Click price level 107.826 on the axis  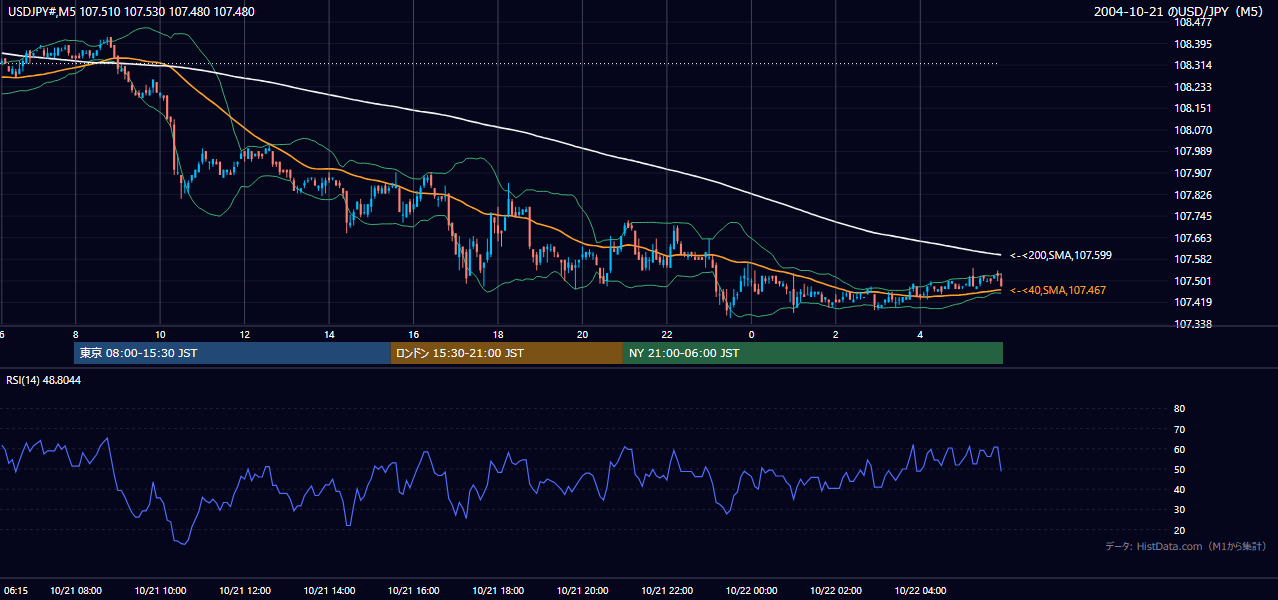[1192, 195]
